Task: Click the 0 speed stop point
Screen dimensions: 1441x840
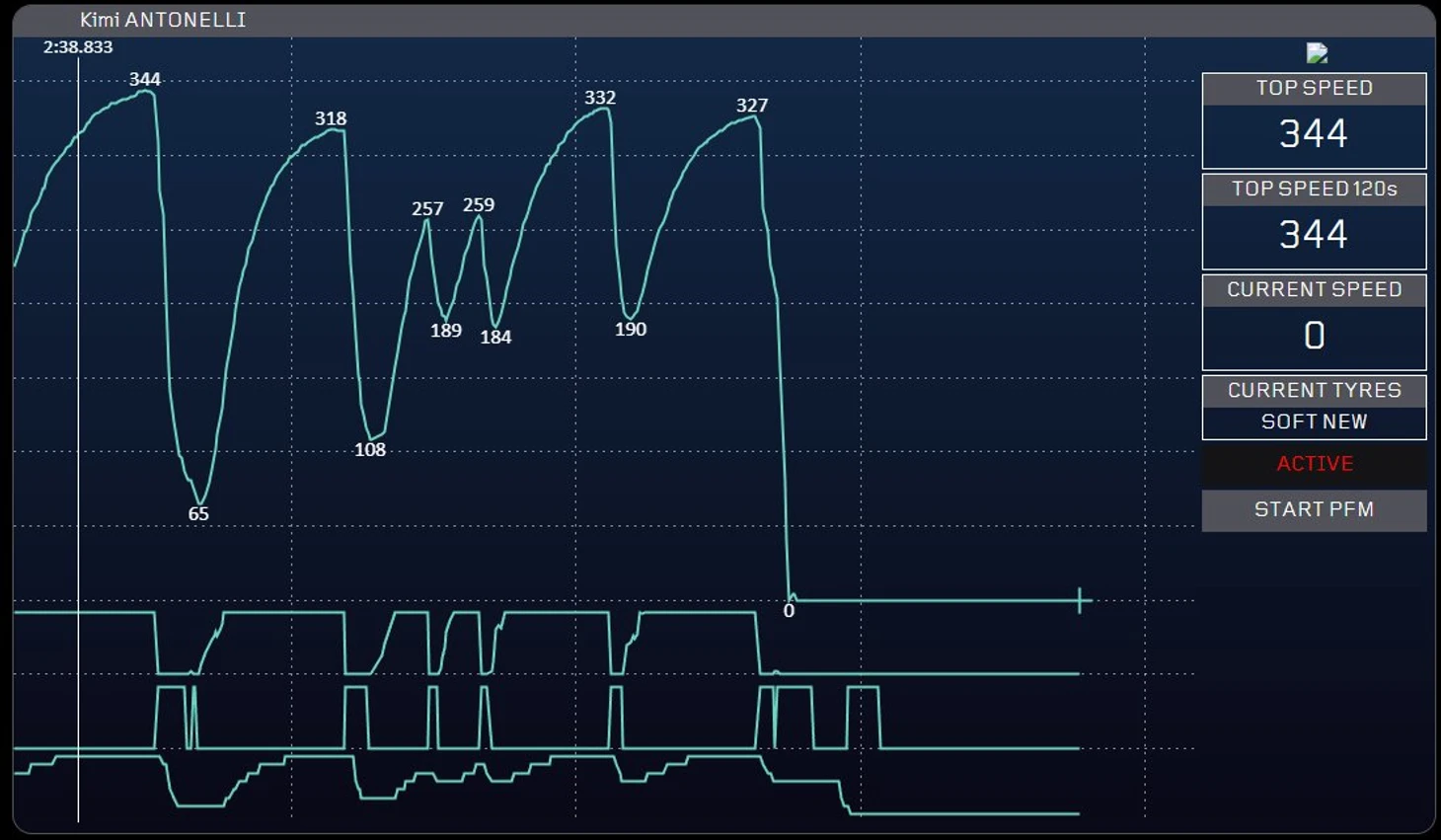Action: 789,611
